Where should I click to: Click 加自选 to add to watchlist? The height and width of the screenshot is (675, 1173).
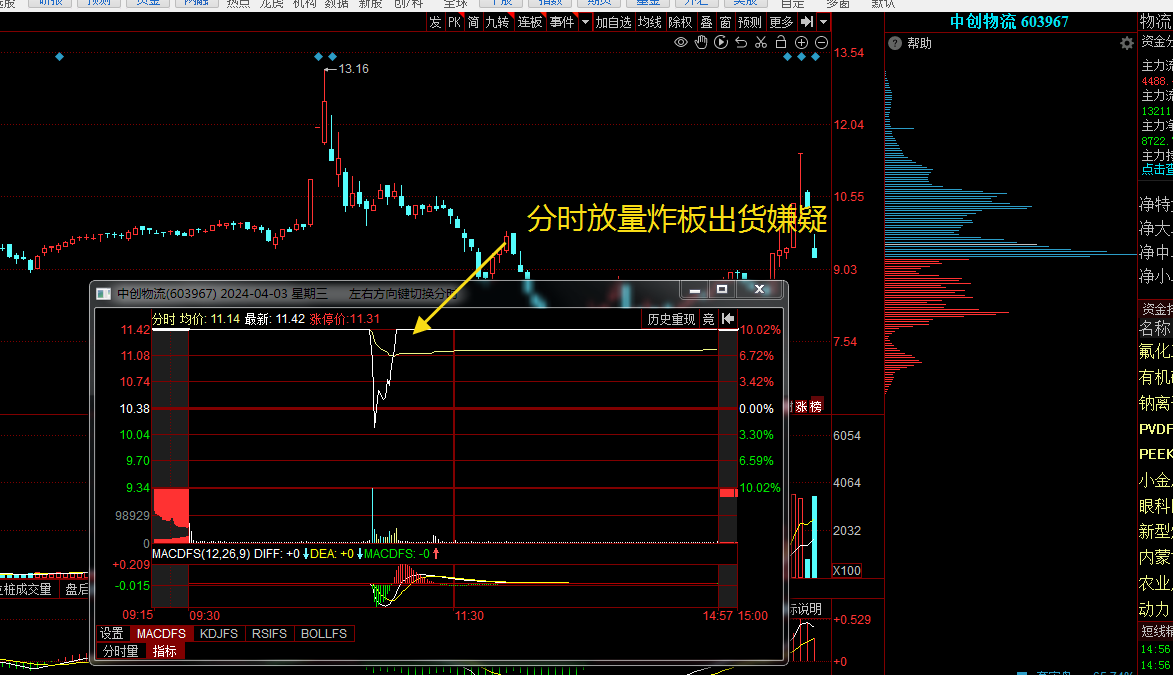pyautogui.click(x=613, y=22)
